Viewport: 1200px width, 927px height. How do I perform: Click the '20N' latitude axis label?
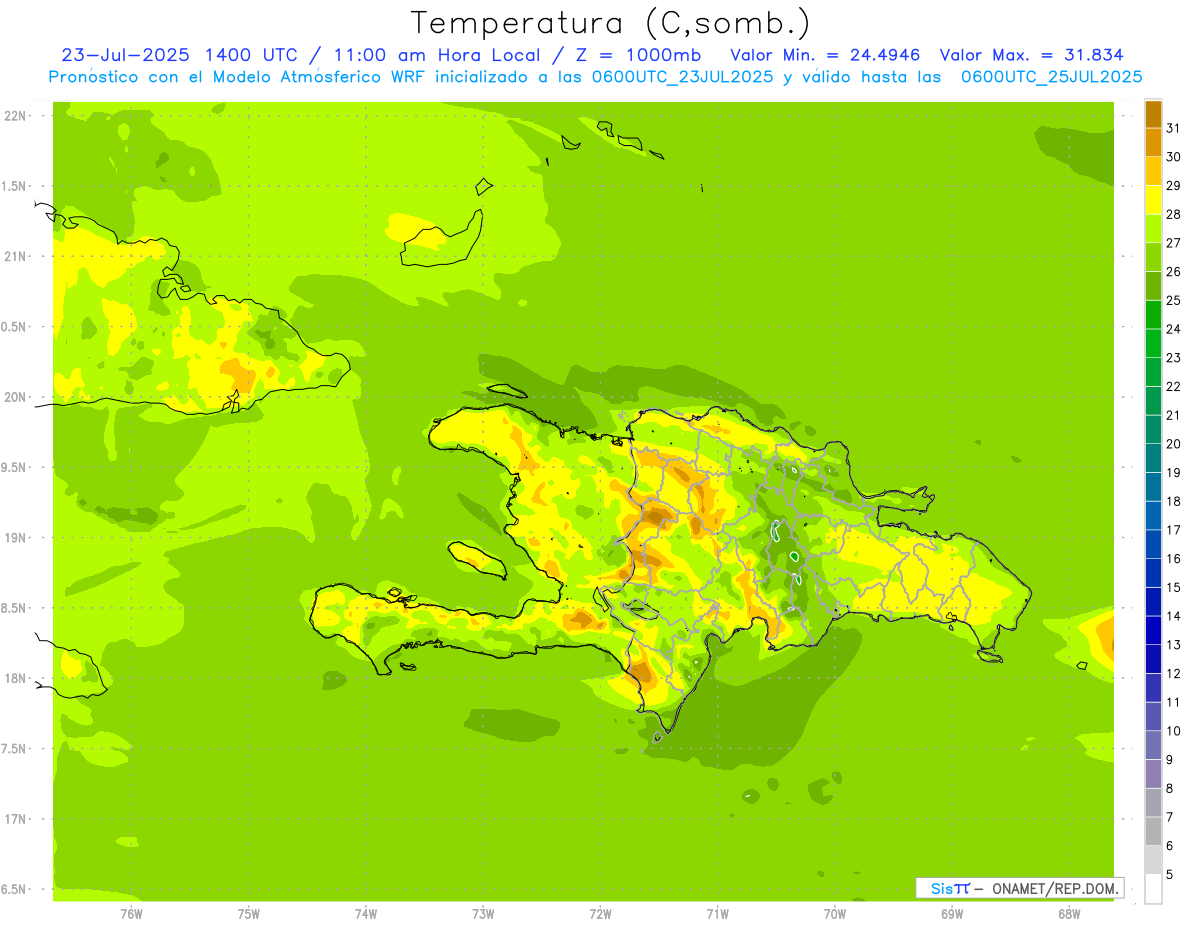coord(15,397)
